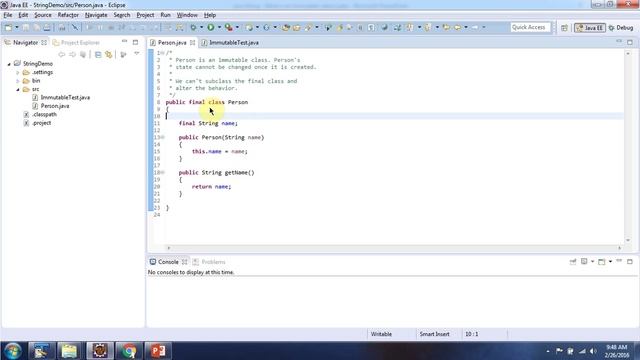Select the .project file
Image resolution: width=640 pixels, height=360 pixels.
(41, 123)
